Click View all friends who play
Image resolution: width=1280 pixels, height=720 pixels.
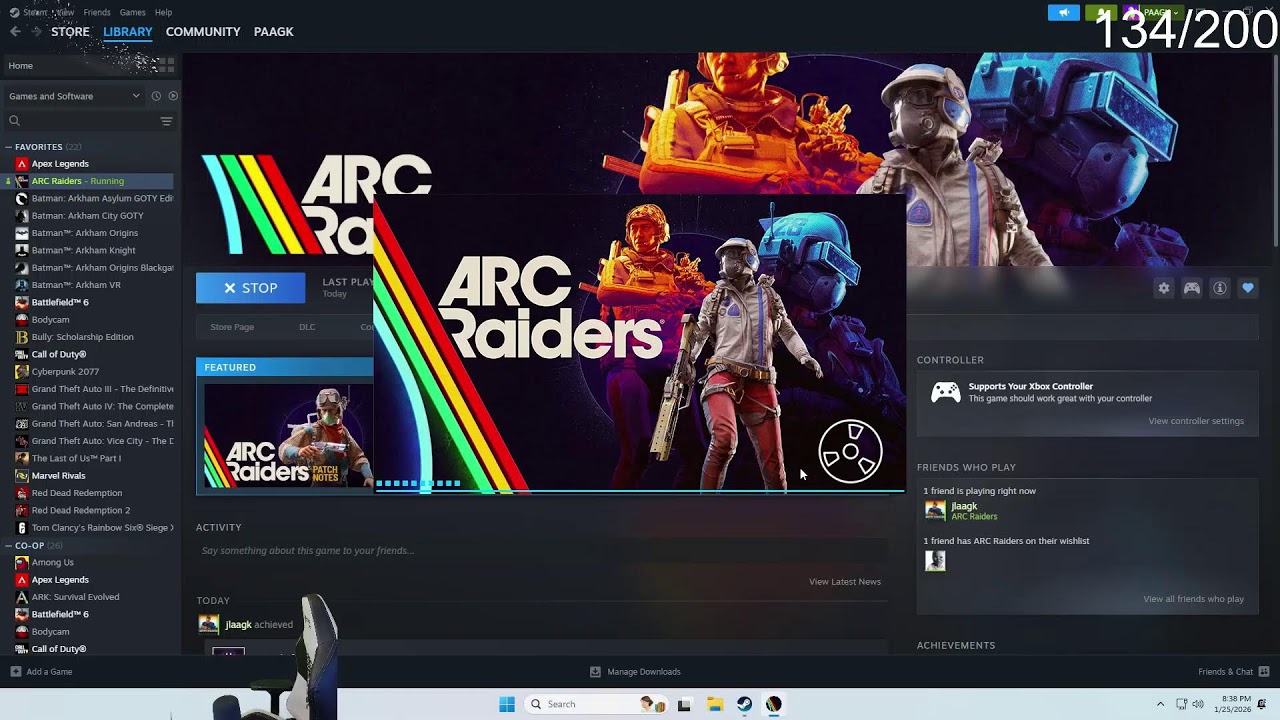point(1194,599)
